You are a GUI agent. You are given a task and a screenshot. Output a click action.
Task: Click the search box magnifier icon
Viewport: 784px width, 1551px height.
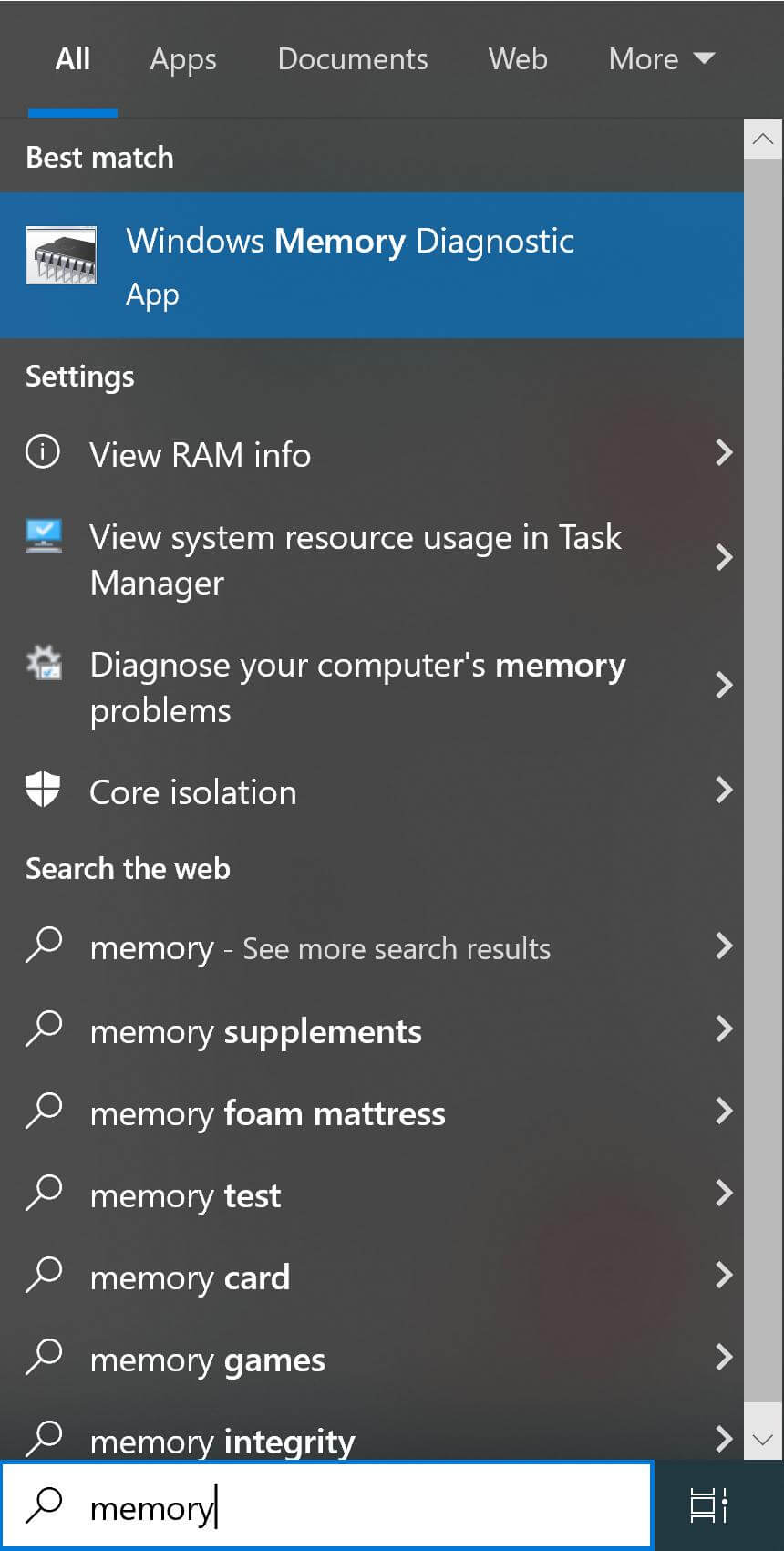coord(44,1505)
